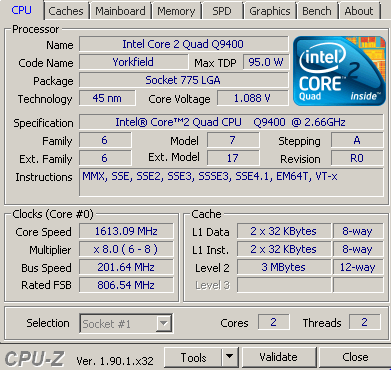
Task: Click the version text Ver. 1.90.1.x32
Action: [115, 361]
